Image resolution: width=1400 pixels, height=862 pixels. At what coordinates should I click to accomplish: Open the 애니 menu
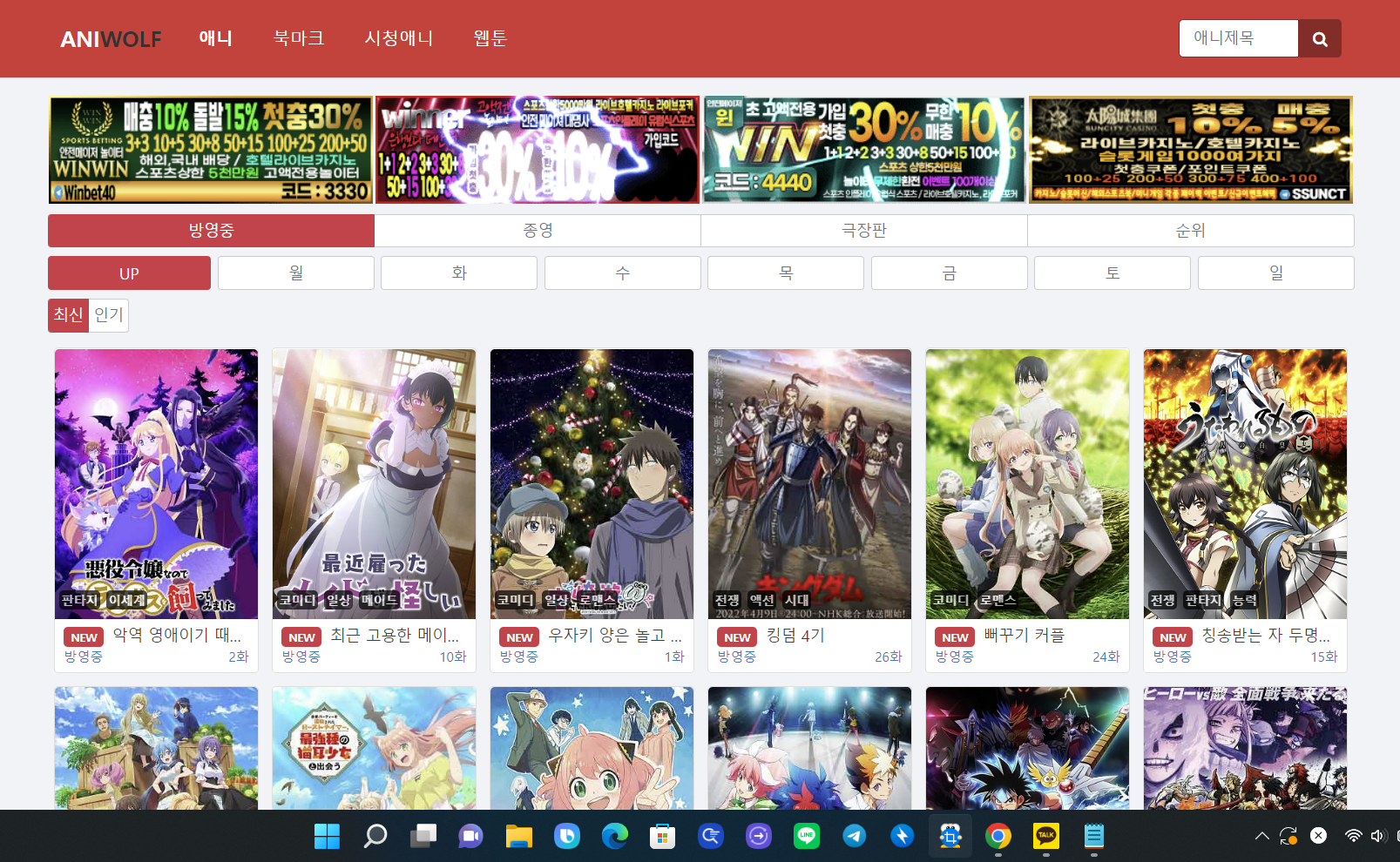tap(215, 38)
